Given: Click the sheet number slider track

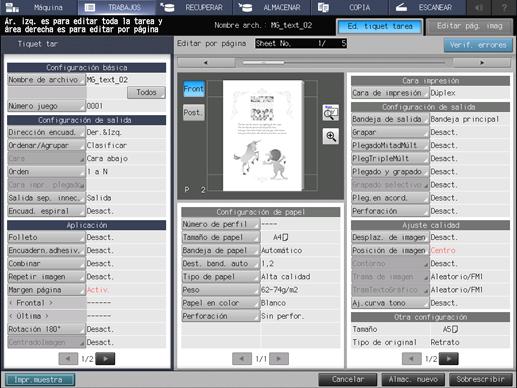Looking at the screenshot, I should 344,63.
